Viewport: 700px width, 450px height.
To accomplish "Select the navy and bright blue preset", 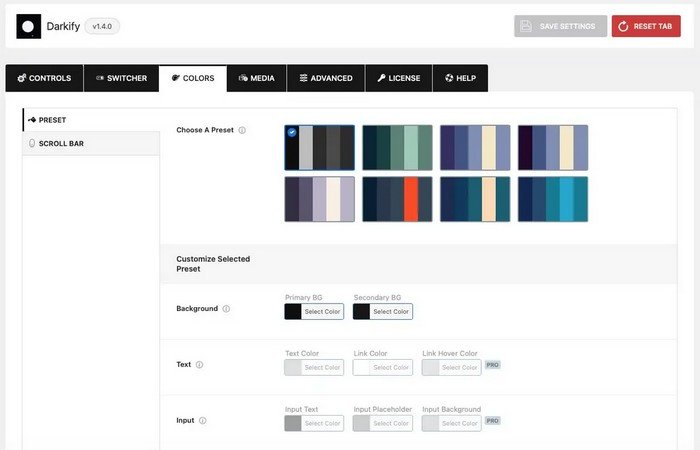I will (553, 199).
